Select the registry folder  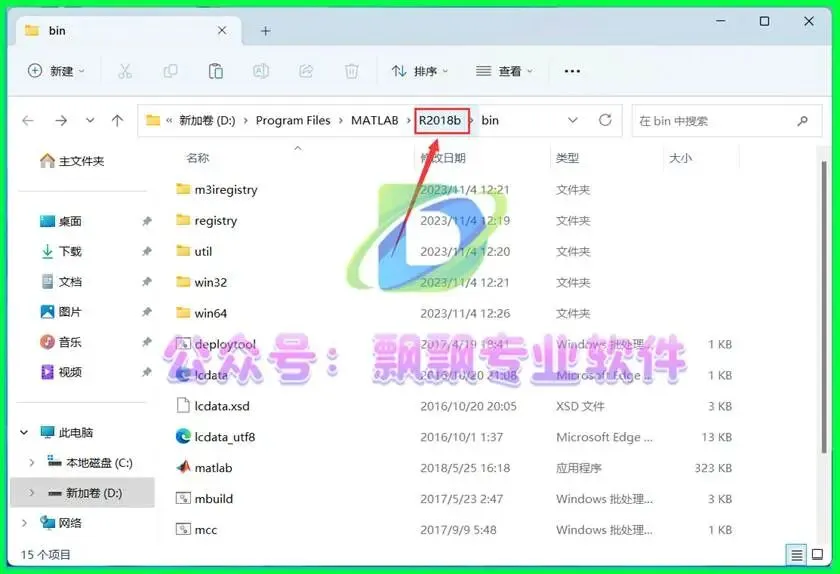tap(206, 220)
